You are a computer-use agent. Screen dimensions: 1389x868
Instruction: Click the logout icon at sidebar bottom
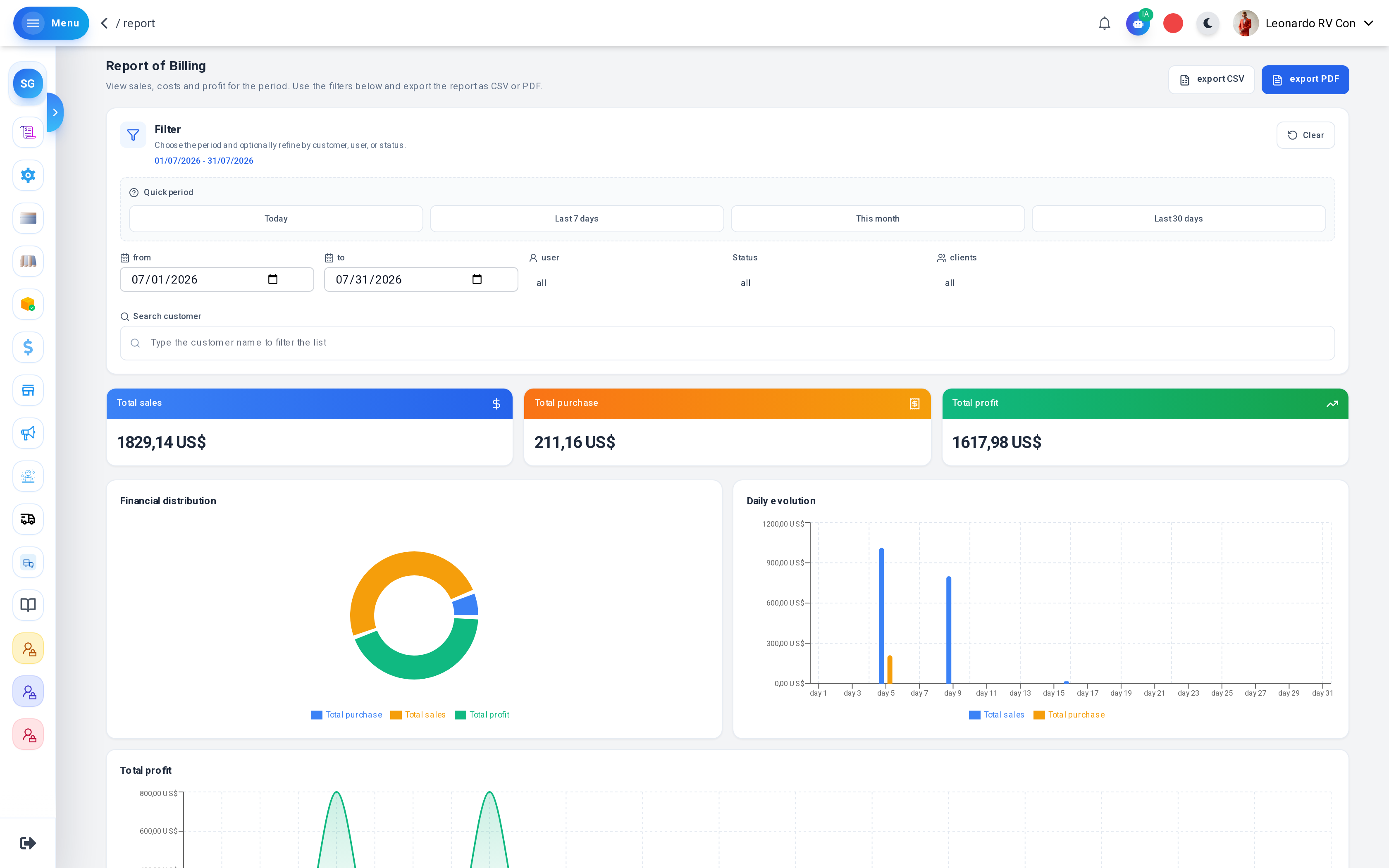click(x=28, y=843)
